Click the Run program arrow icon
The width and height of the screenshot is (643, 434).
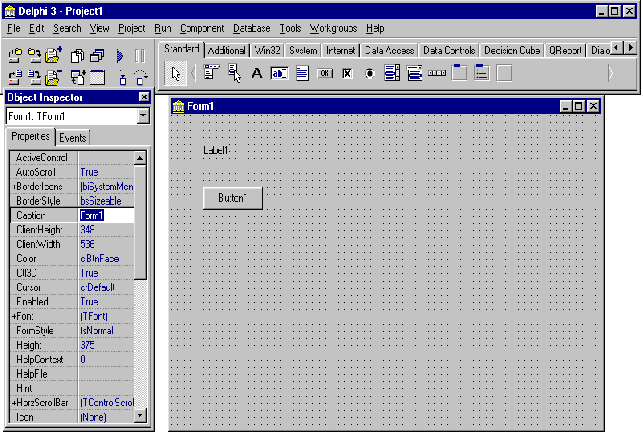tap(120, 56)
